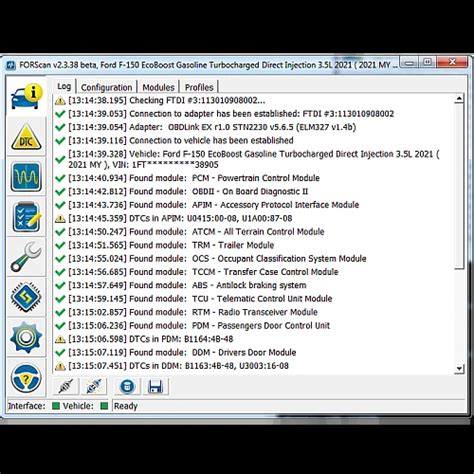The height and width of the screenshot is (474, 474).
Task: Click the 'Vehicle:' status bar label
Action: [x=78, y=406]
